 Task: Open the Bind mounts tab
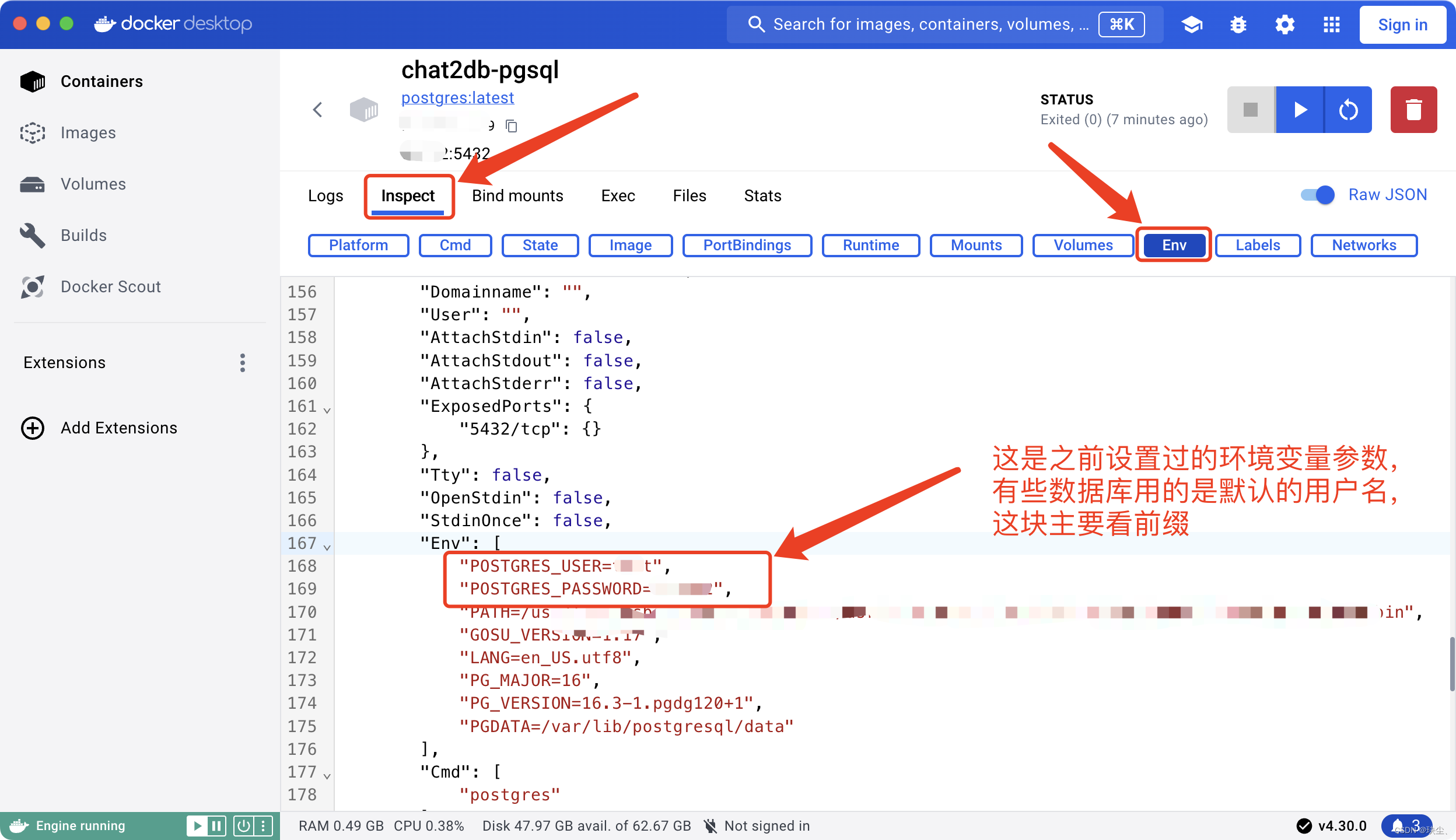(x=517, y=196)
